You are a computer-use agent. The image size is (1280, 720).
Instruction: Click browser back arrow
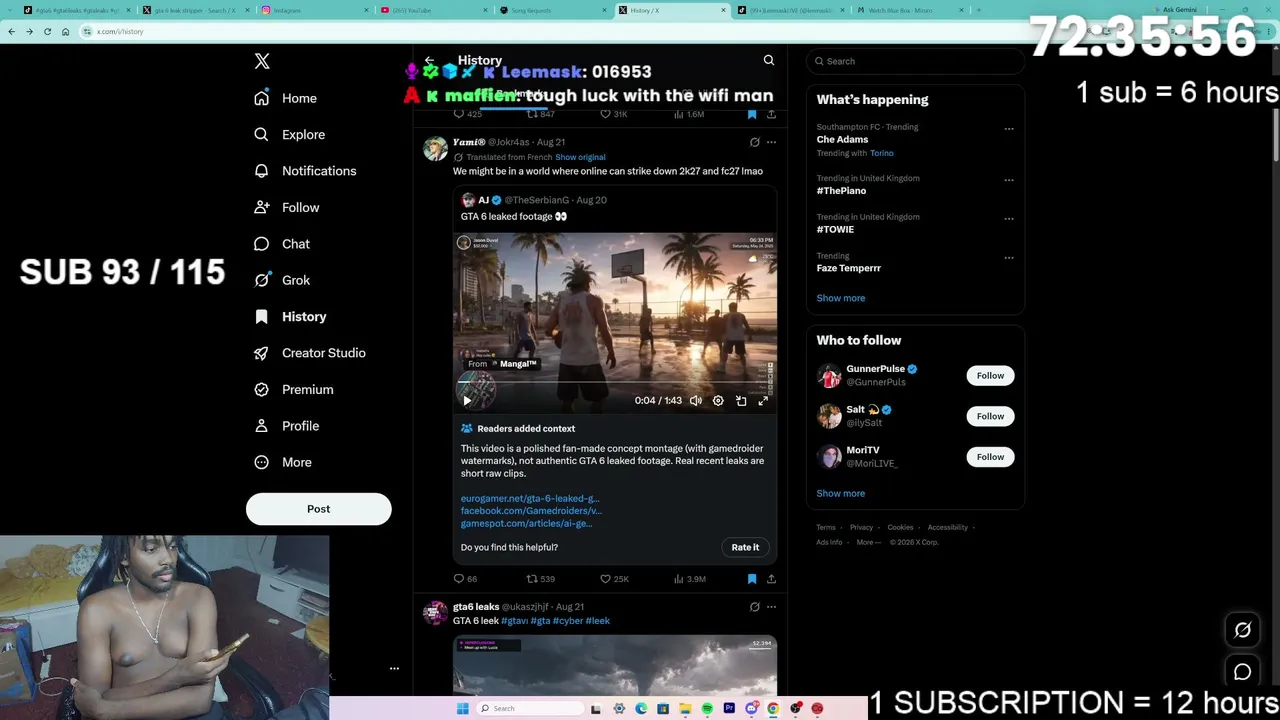tap(11, 31)
